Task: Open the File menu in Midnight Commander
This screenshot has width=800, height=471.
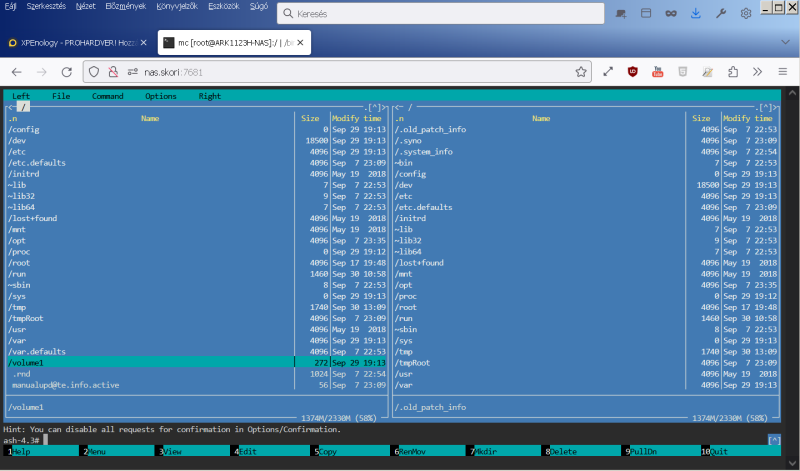Action: pos(61,96)
